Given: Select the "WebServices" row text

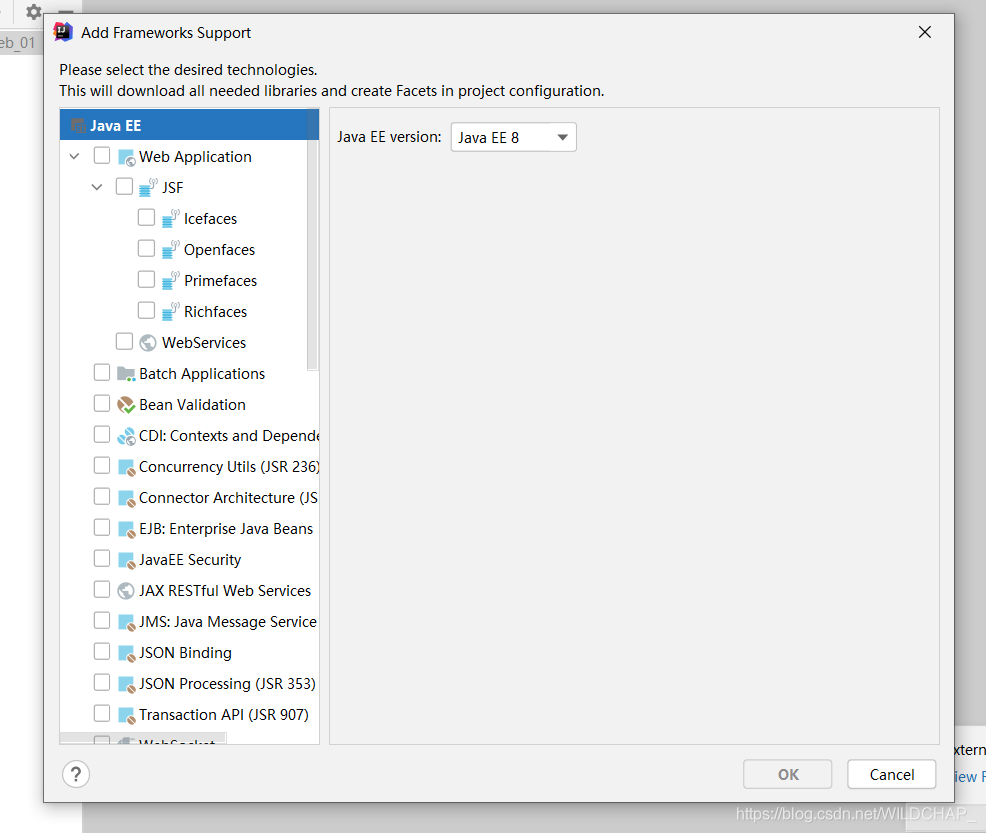Looking at the screenshot, I should pyautogui.click(x=204, y=343).
